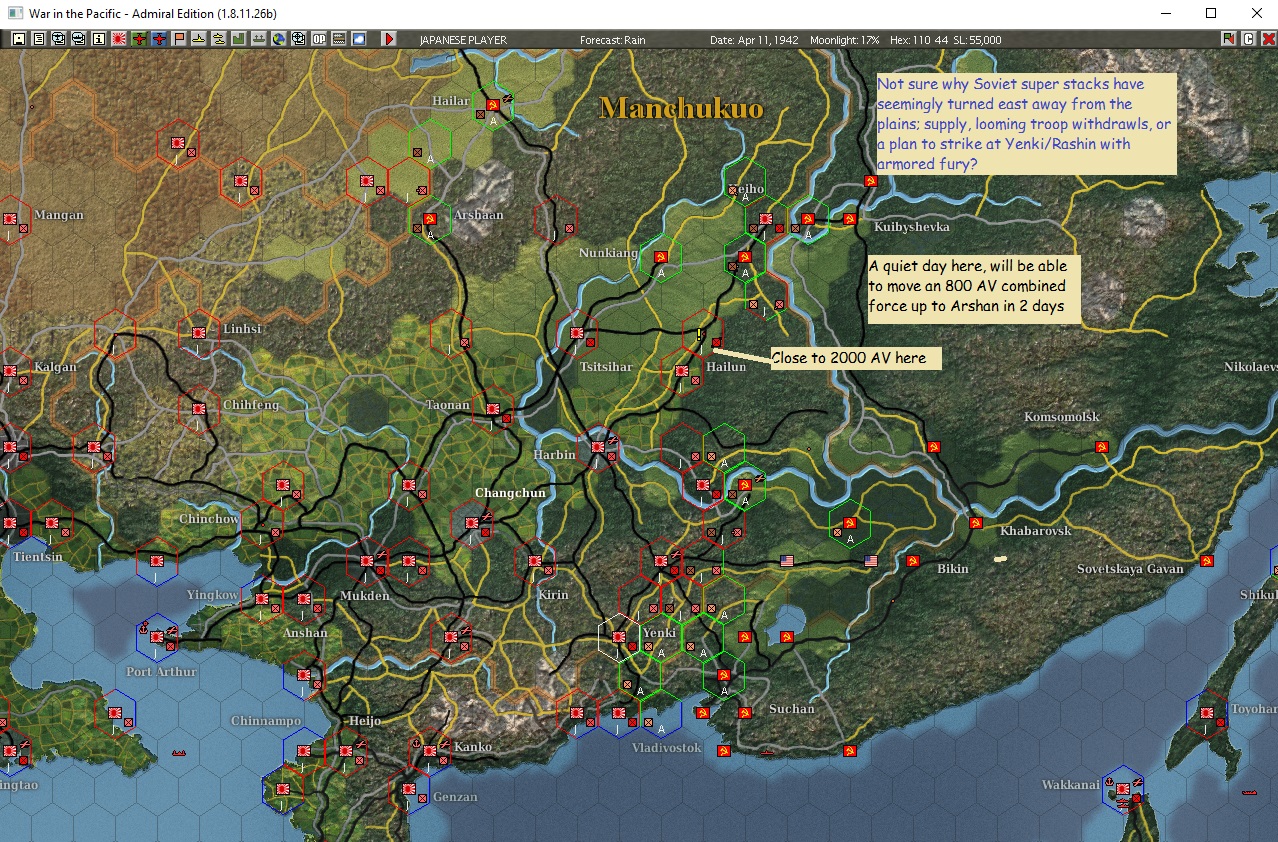Select the Soviet unit beside Nunkiang
Screen dimensions: 1278x842
coord(660,257)
